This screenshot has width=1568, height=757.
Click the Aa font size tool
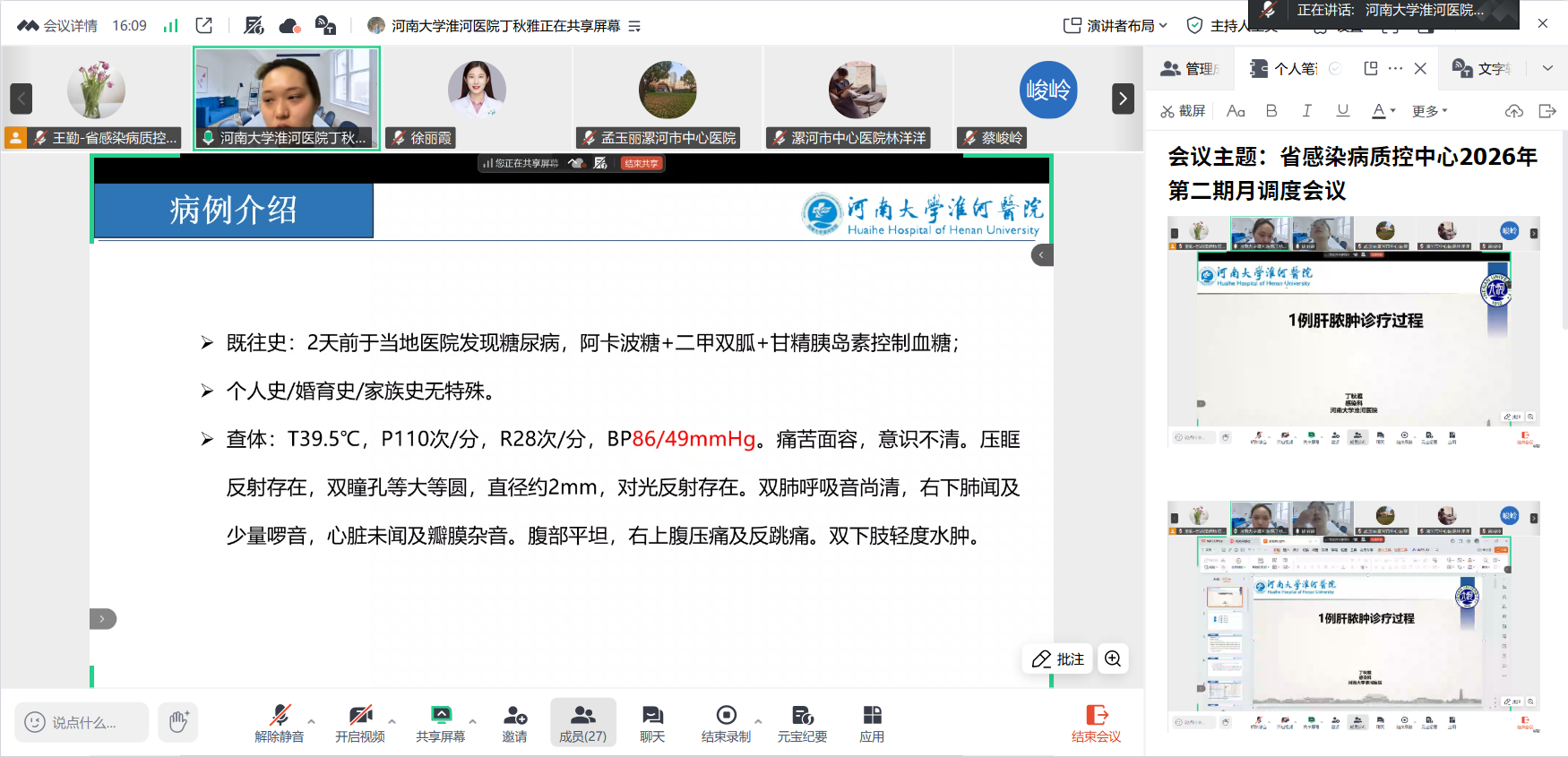click(x=1236, y=111)
